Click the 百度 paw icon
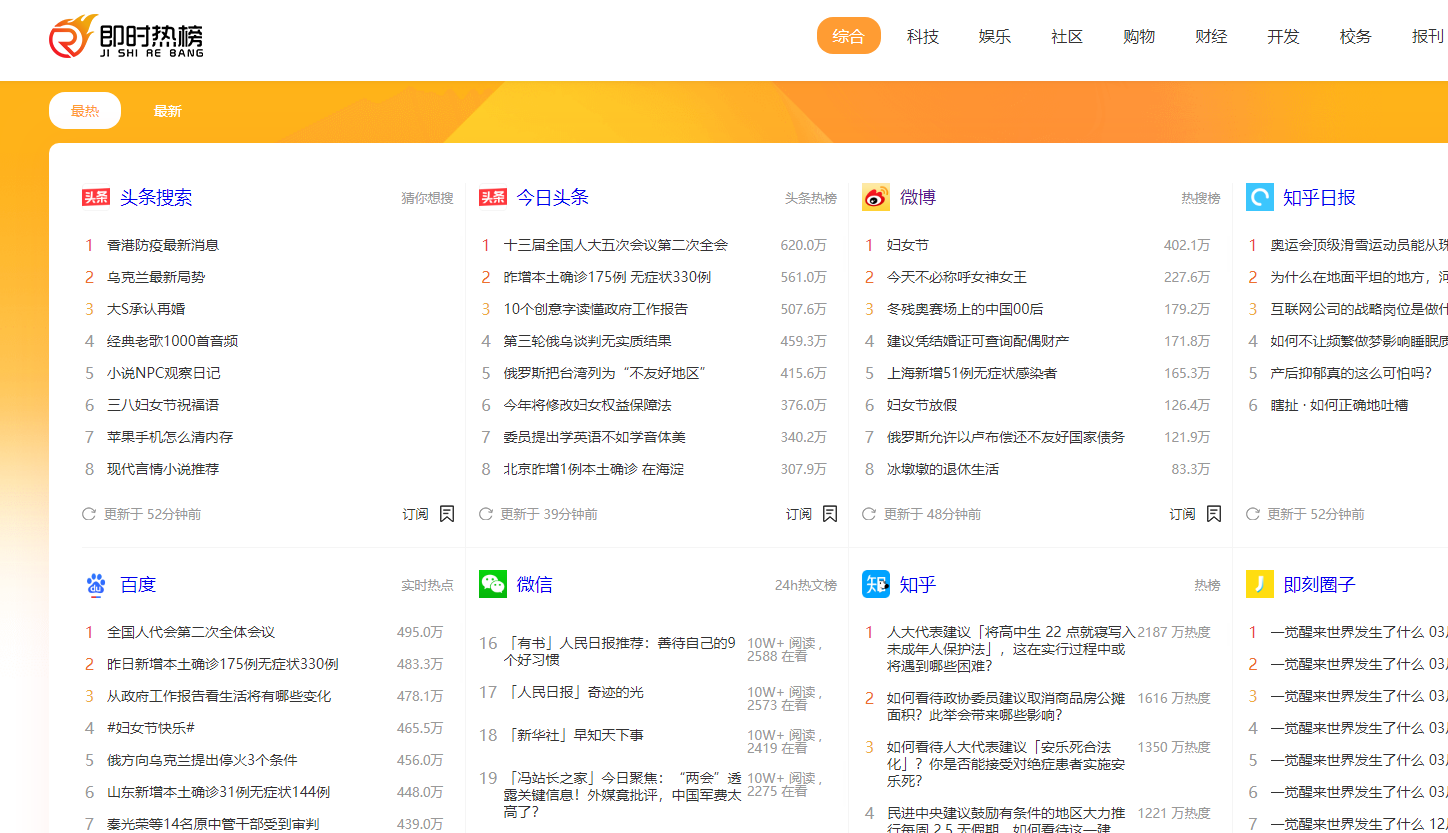 coord(96,585)
